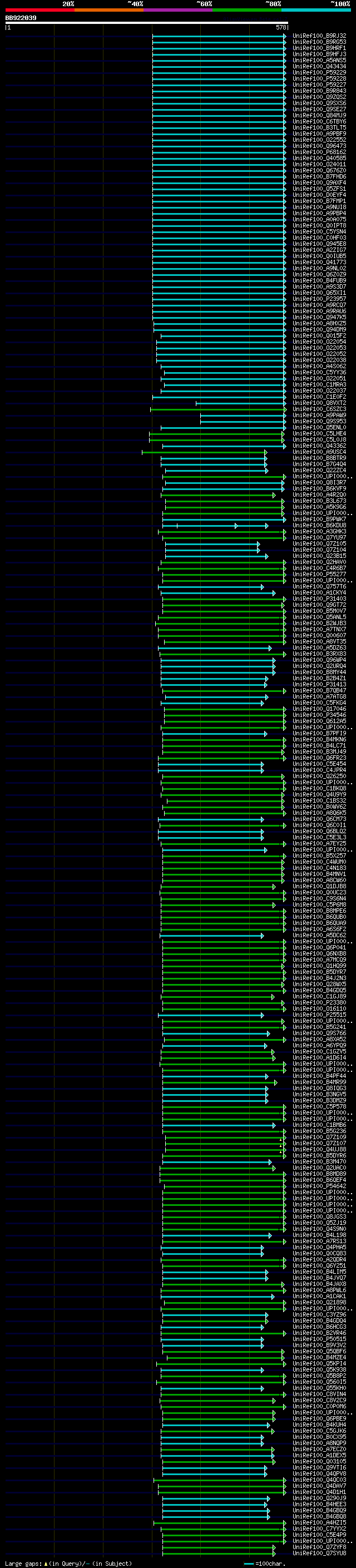This screenshot has width=356, height=1568.
Task: Choose hit UniRef100_A5AN55
Action: click(x=319, y=60)
